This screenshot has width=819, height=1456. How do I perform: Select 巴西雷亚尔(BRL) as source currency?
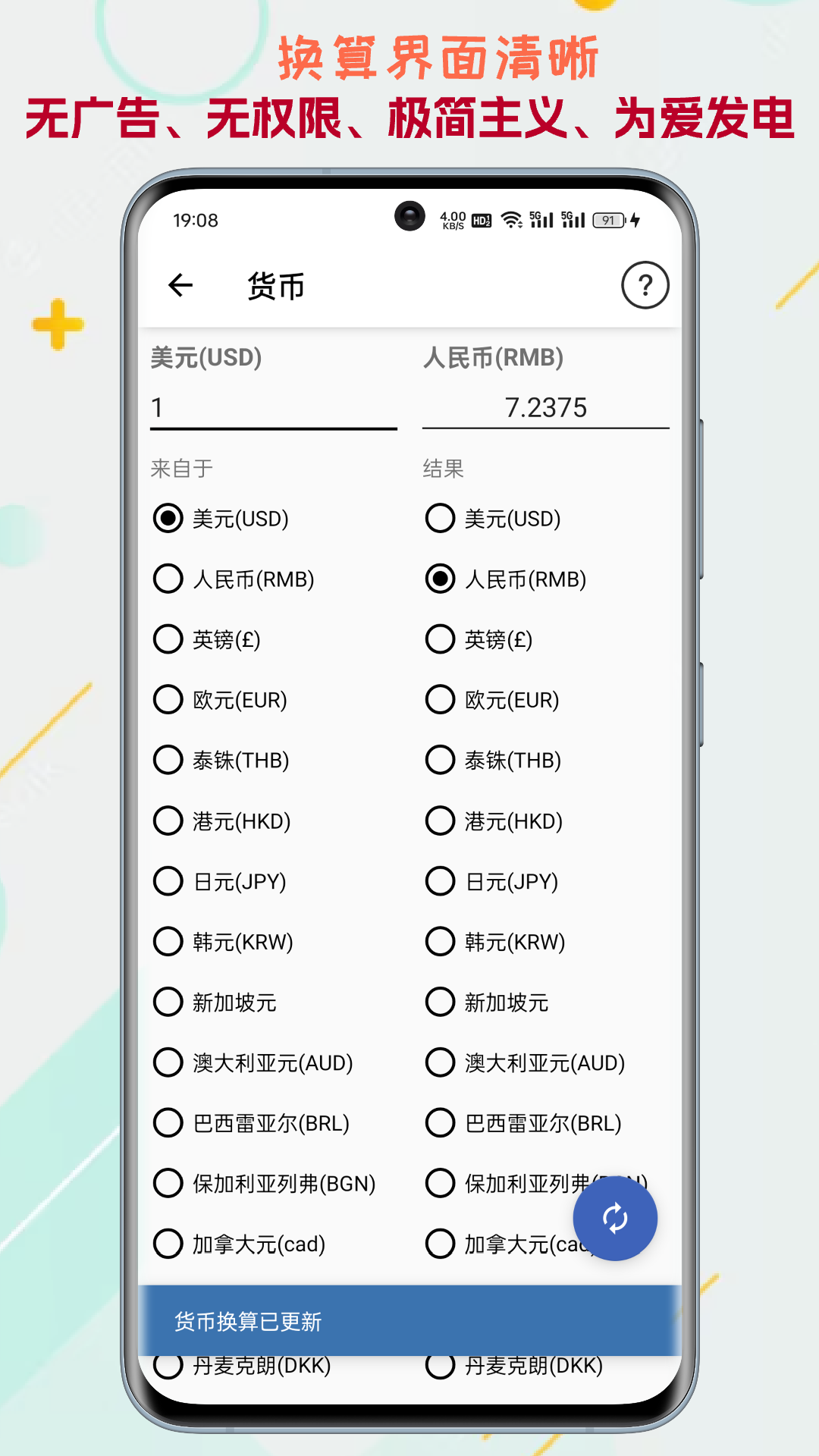pyautogui.click(x=168, y=1124)
